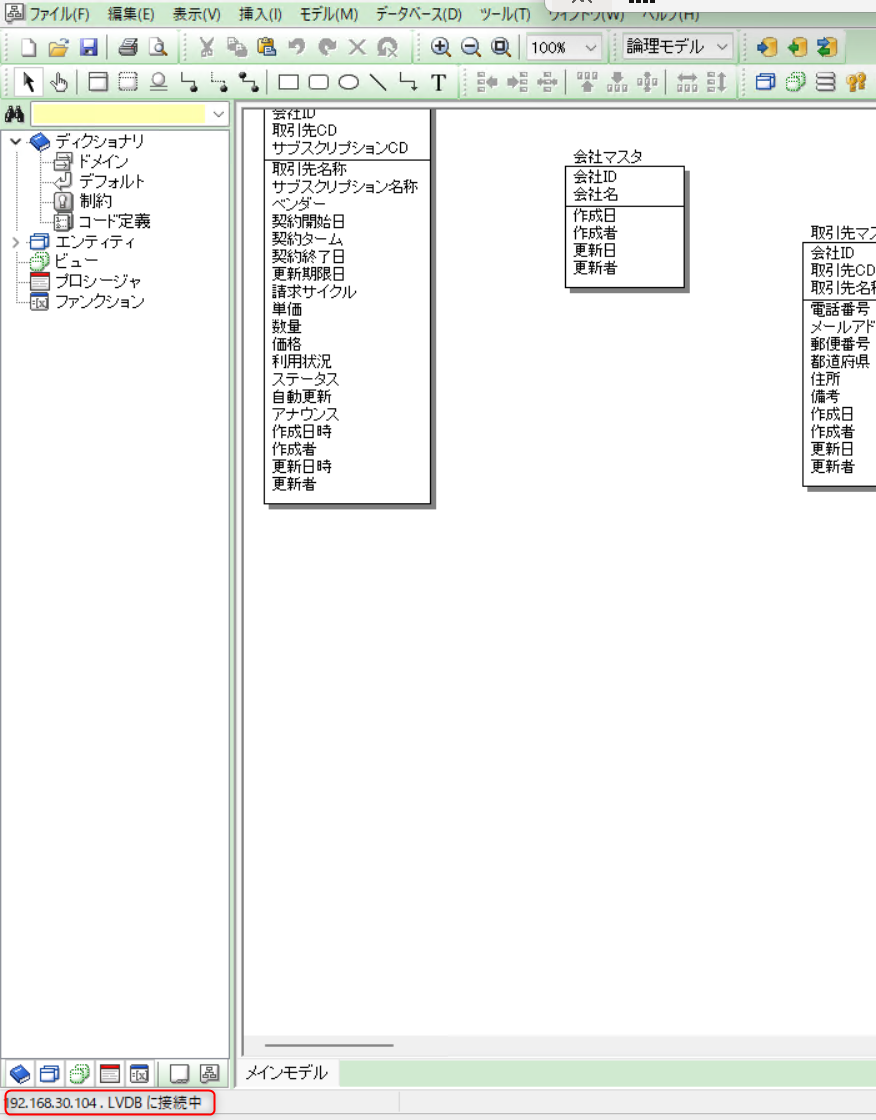Click the horizontal scrollbar in diagram area
The image size is (876, 1120).
point(330,1046)
